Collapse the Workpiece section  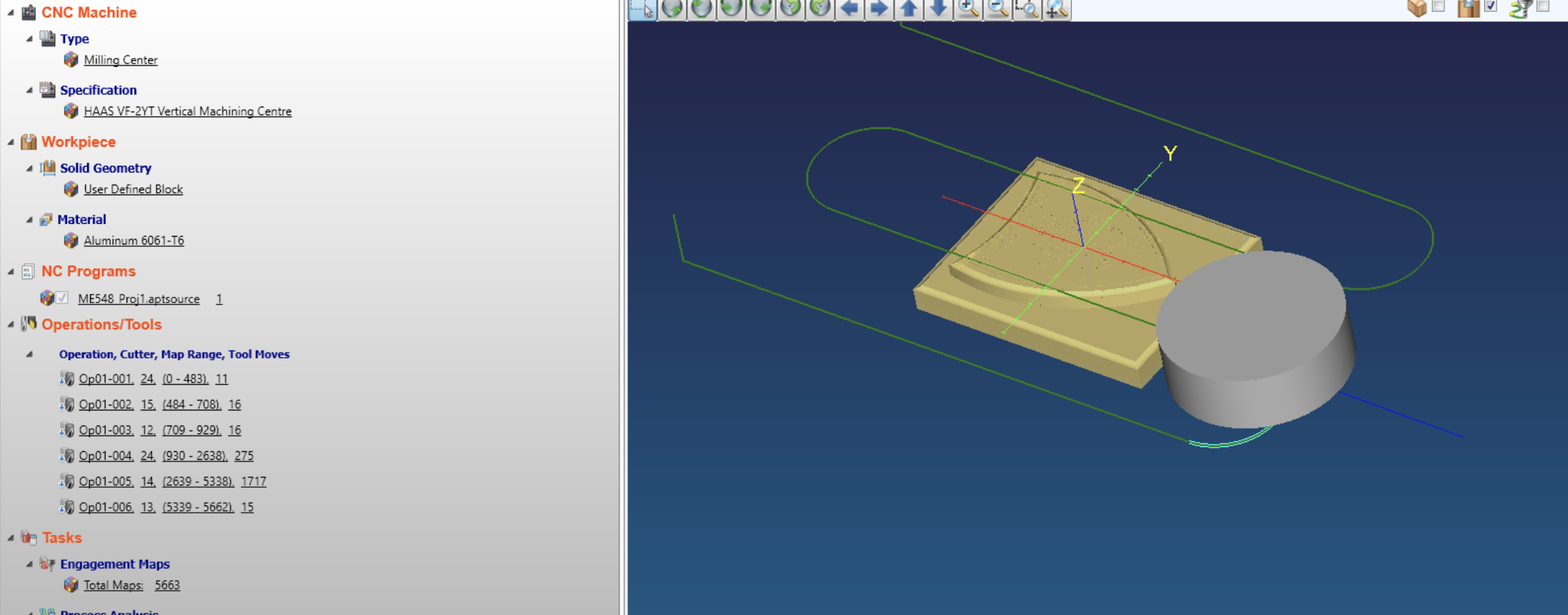[11, 142]
